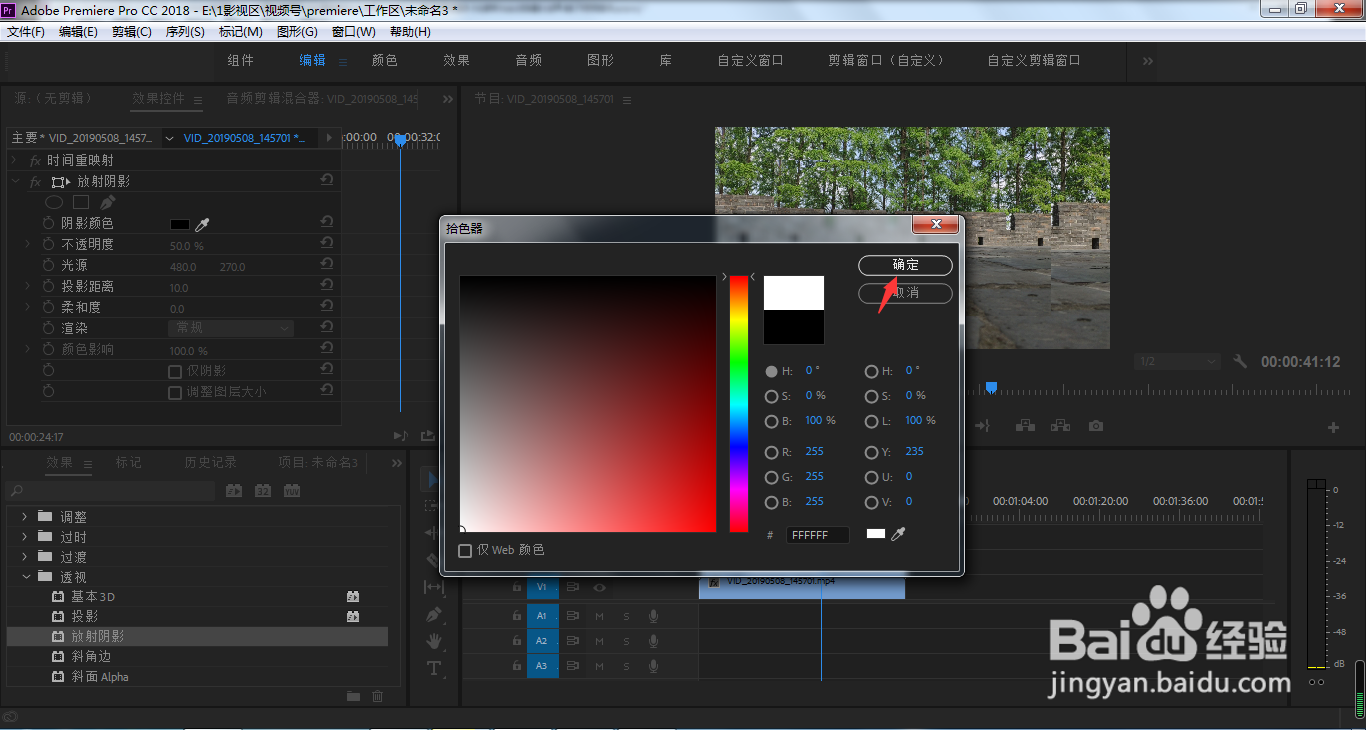Screen dimensions: 1366x730
Task: Select the G radio button
Action: (x=771, y=478)
